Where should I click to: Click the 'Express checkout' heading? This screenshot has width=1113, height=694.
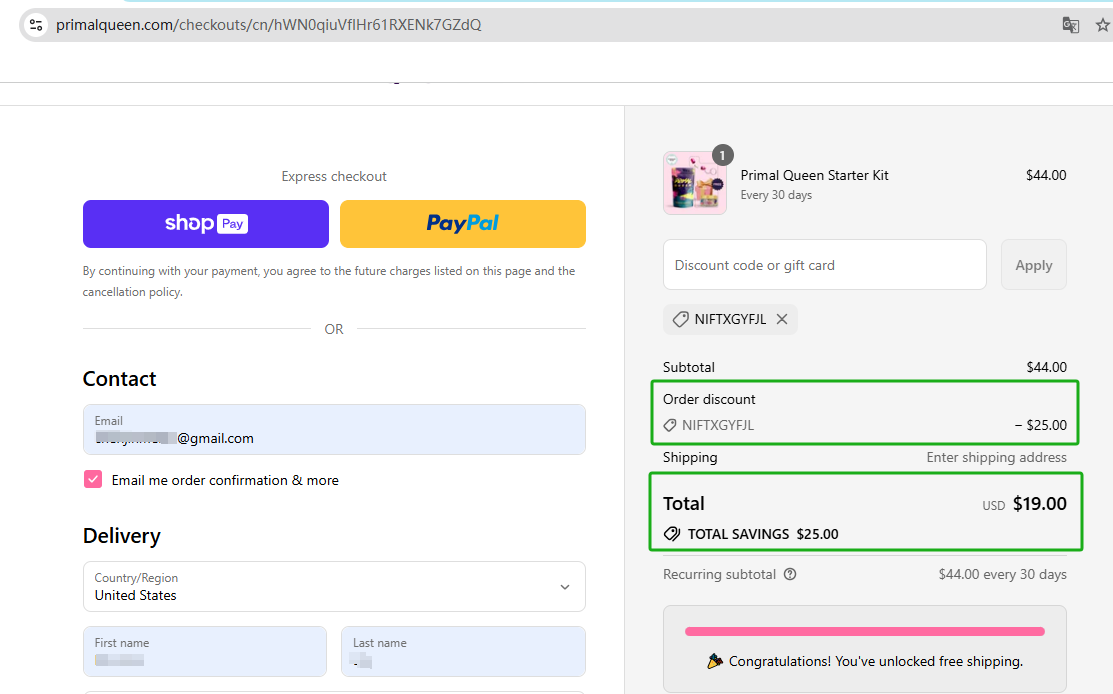point(334,177)
